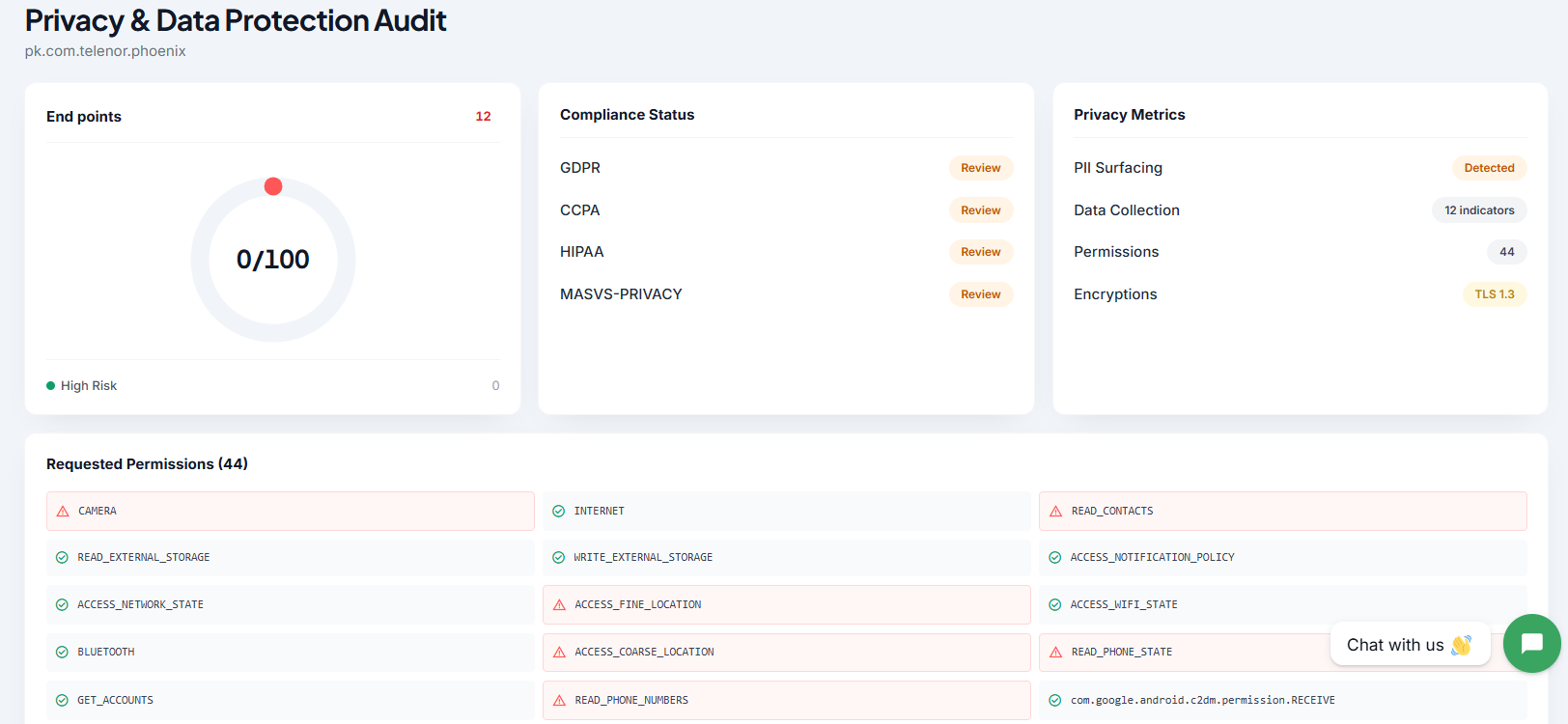Click the warning icon beside CAMERA permission
Screen dimensions: 1568x724
(x=63, y=512)
